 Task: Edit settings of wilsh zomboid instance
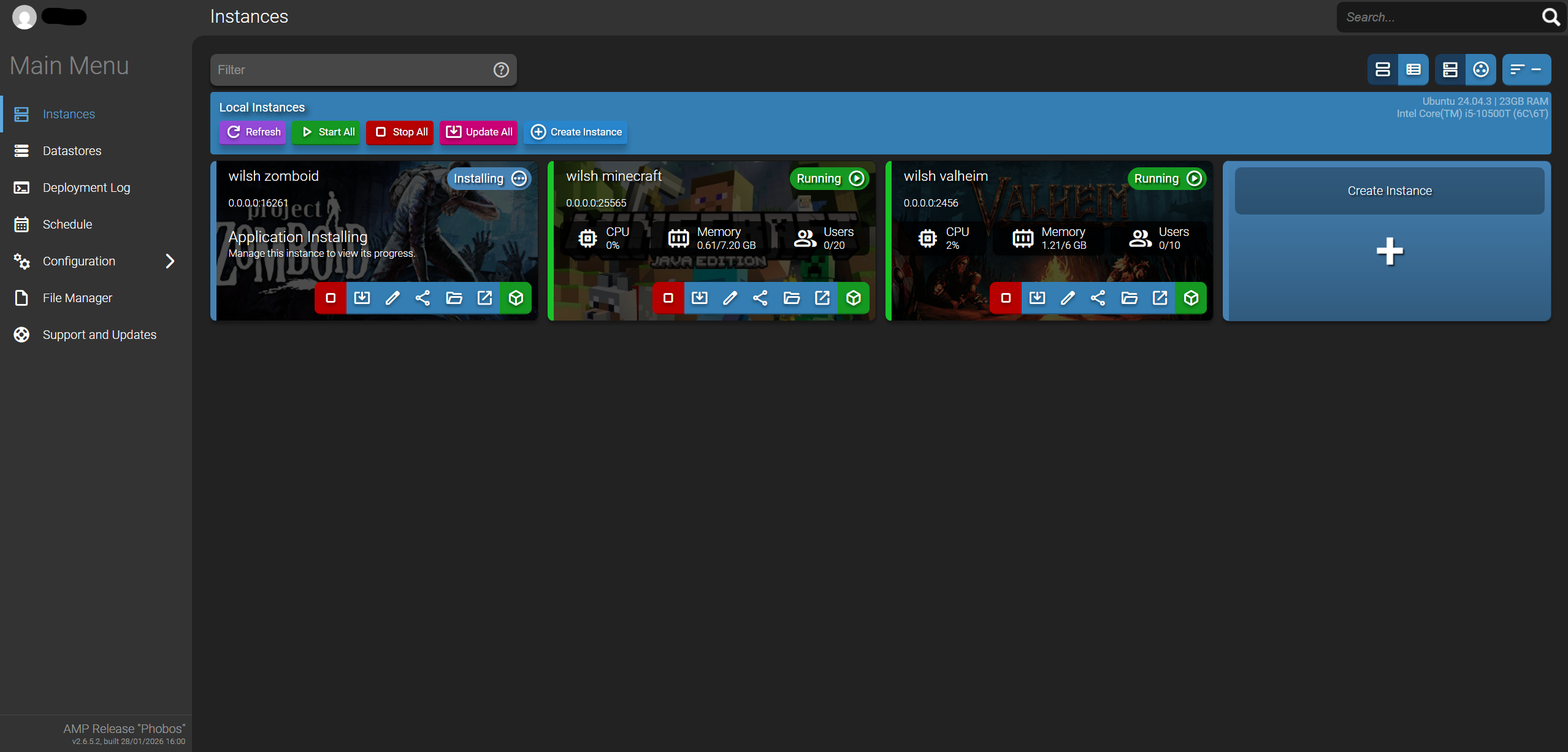392,298
